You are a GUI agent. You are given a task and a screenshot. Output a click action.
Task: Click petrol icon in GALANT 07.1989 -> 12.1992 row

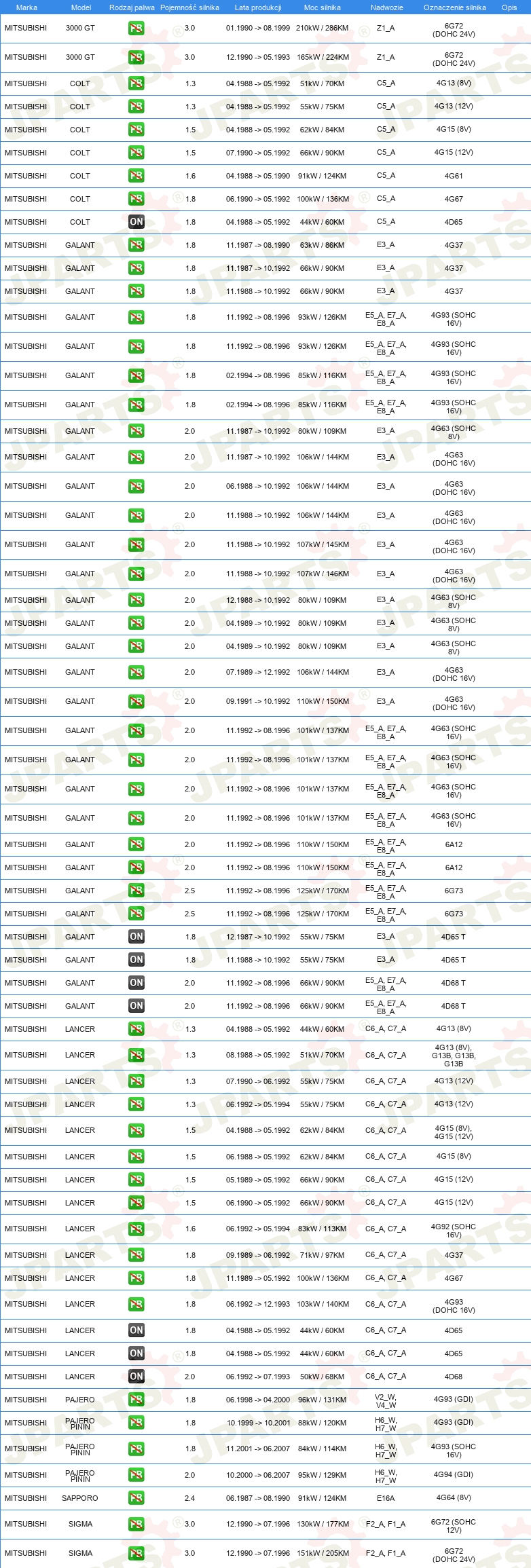[x=136, y=673]
